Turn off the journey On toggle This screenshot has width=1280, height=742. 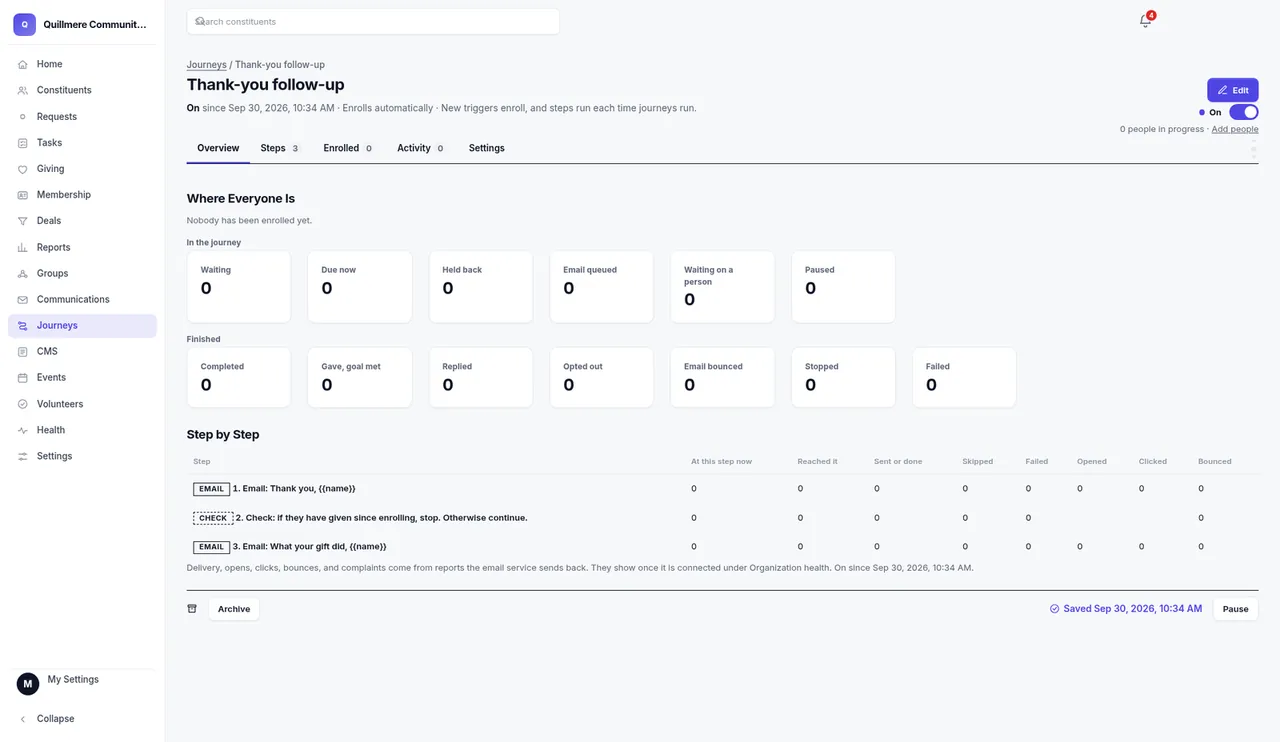1244,112
